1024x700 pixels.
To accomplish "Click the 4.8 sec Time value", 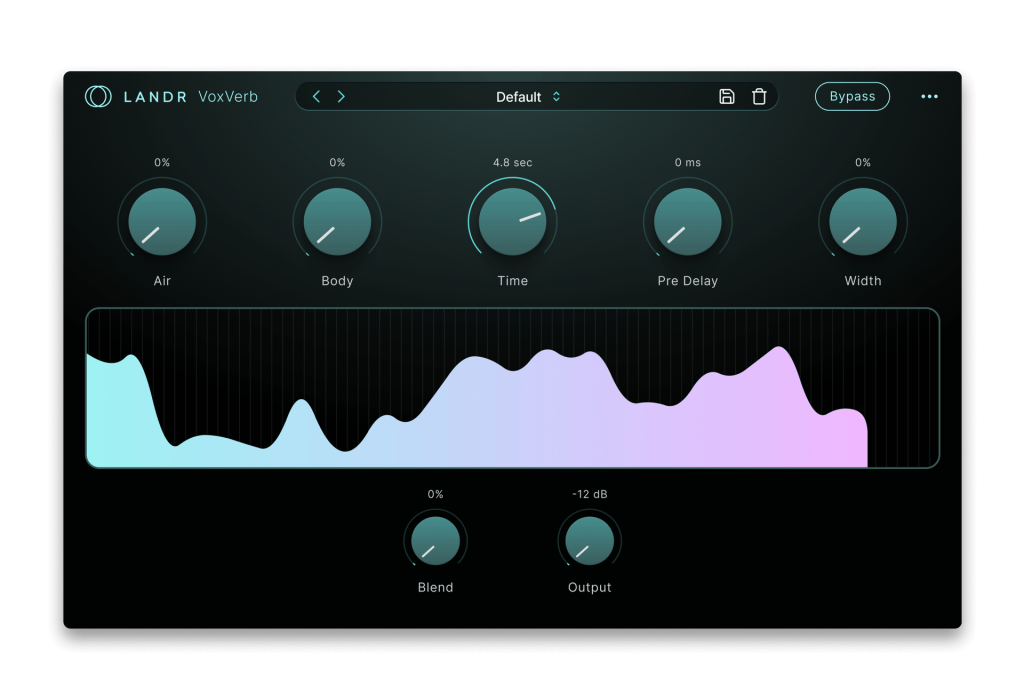I will (x=512, y=162).
